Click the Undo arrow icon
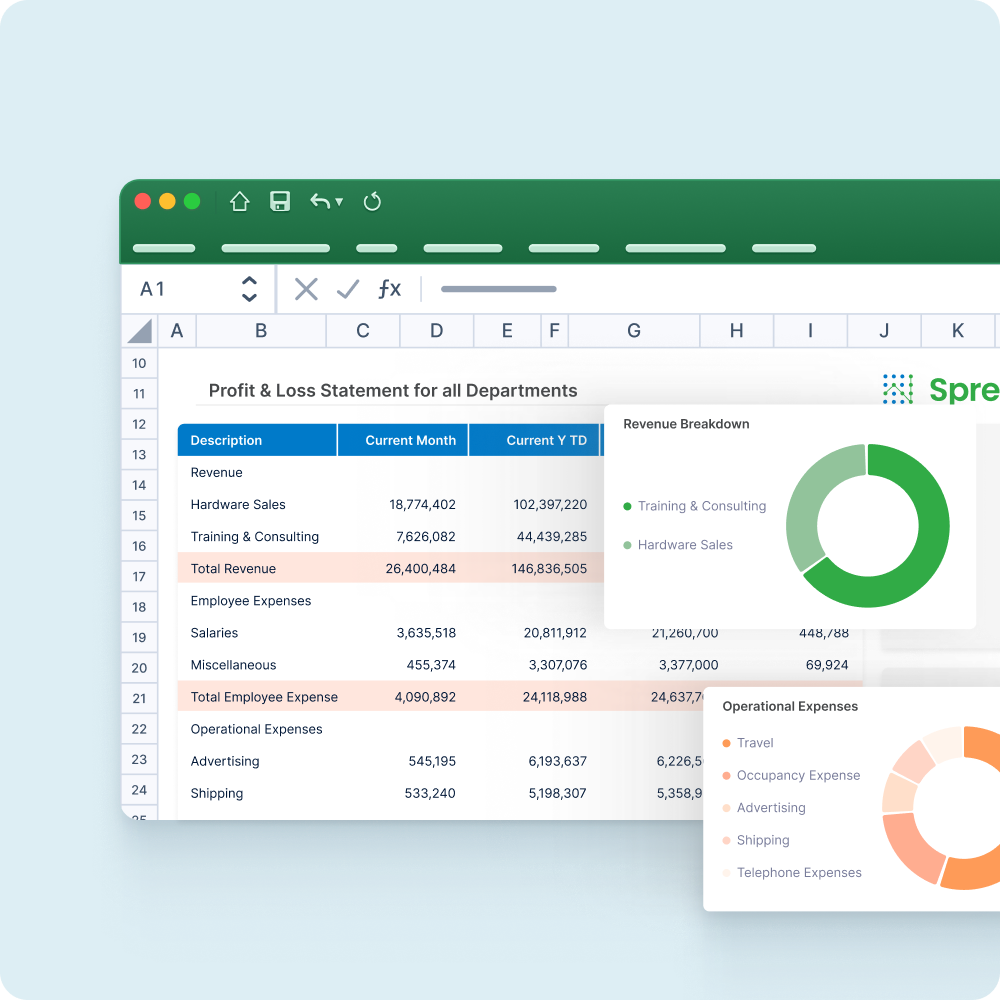The height and width of the screenshot is (1000, 1000). coord(319,201)
